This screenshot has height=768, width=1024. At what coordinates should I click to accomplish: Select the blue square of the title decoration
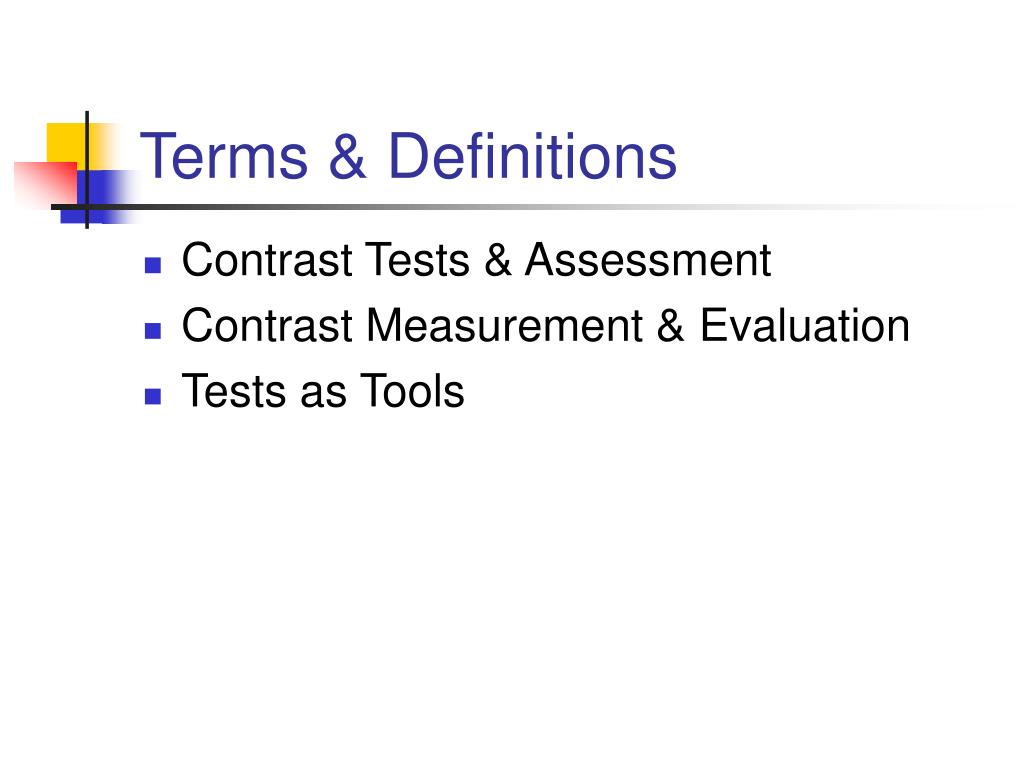99,197
